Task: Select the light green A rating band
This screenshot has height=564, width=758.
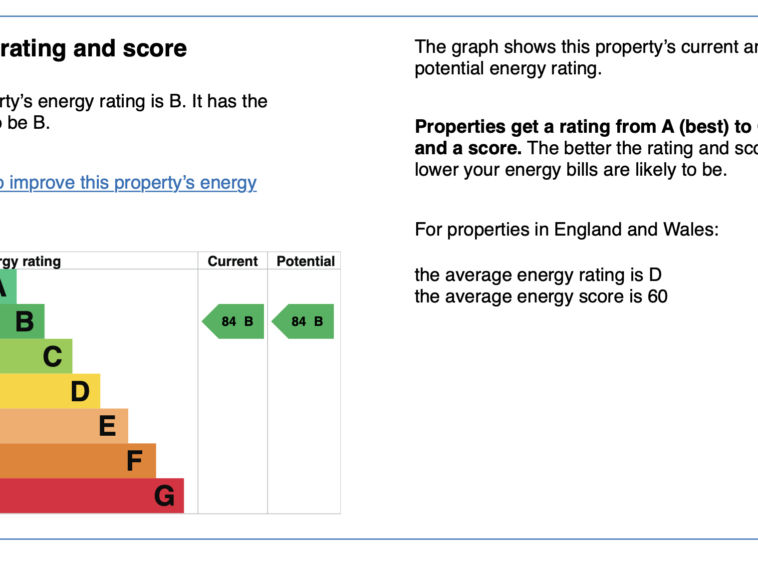Action: click(x=8, y=287)
